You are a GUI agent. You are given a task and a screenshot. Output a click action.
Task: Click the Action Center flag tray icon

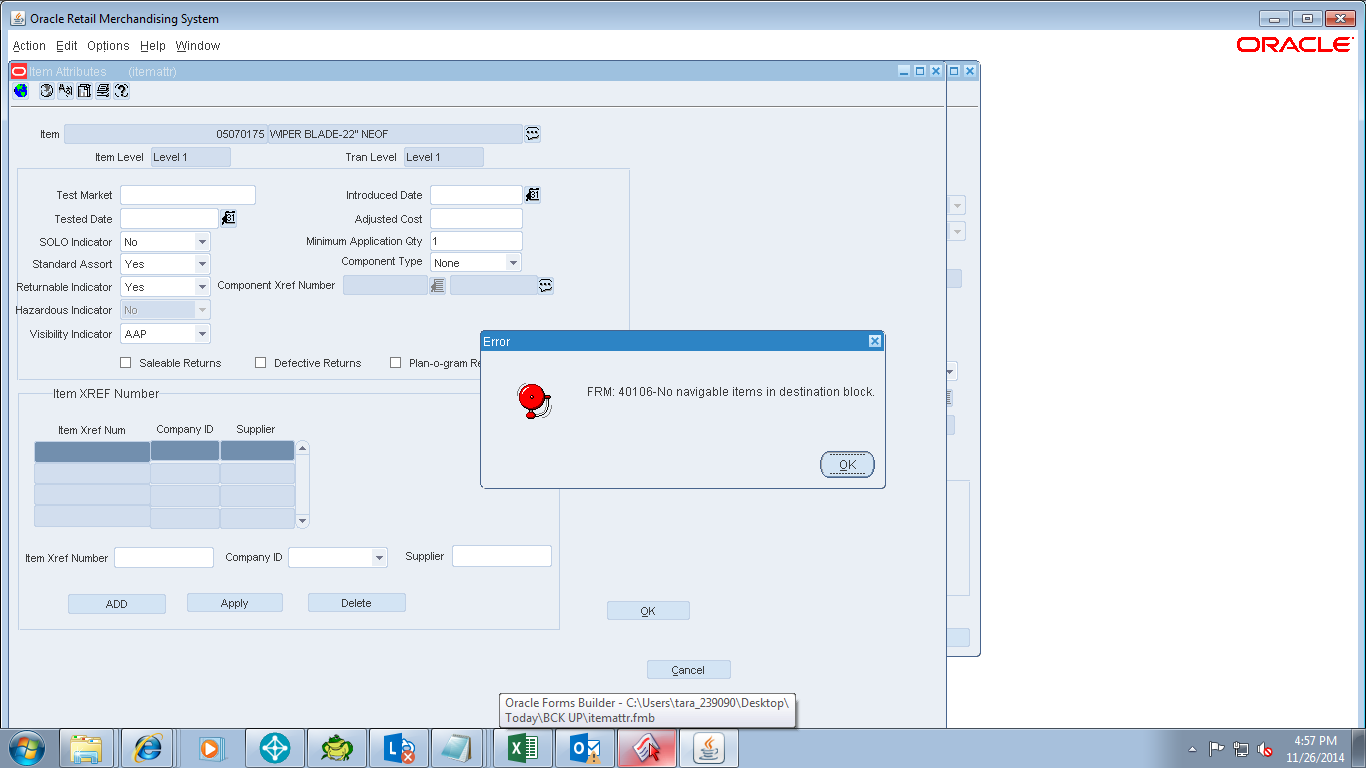[x=1216, y=748]
